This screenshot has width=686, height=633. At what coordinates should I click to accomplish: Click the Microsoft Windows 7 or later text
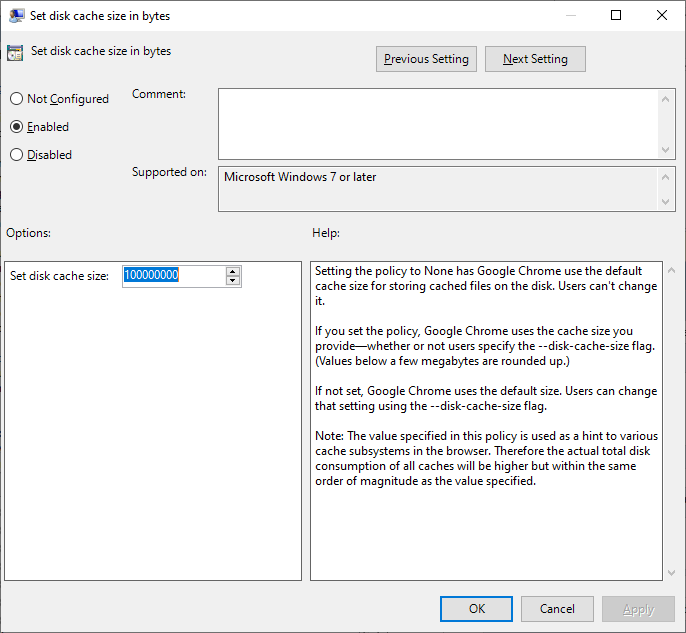point(300,177)
